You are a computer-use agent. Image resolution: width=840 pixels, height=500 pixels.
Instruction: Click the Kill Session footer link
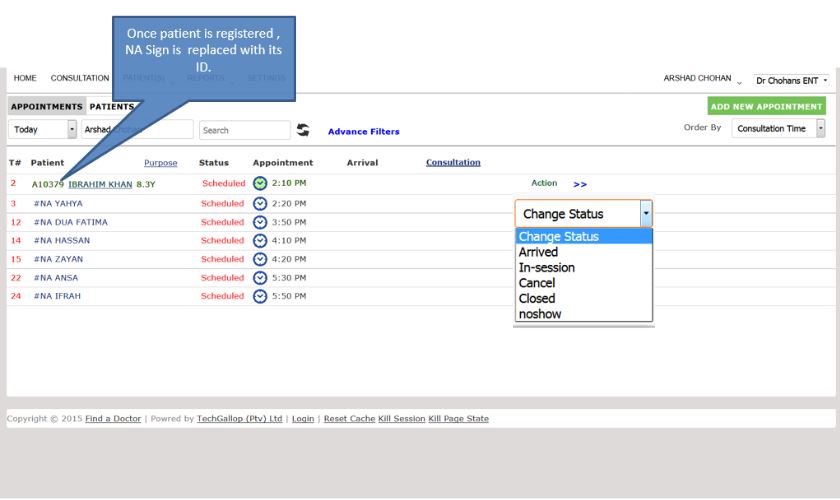coord(402,419)
